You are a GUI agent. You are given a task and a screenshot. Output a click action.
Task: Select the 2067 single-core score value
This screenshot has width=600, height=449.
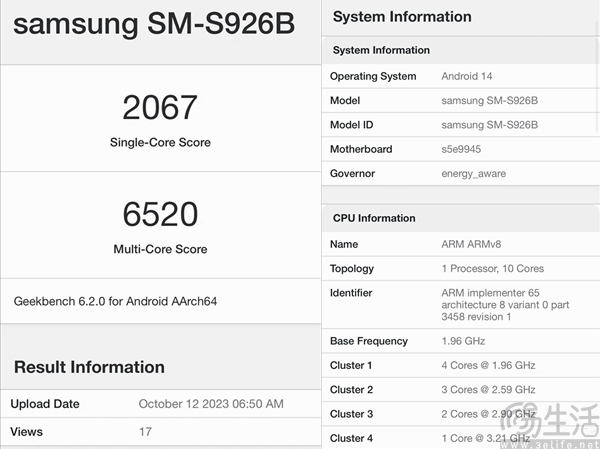click(x=160, y=107)
